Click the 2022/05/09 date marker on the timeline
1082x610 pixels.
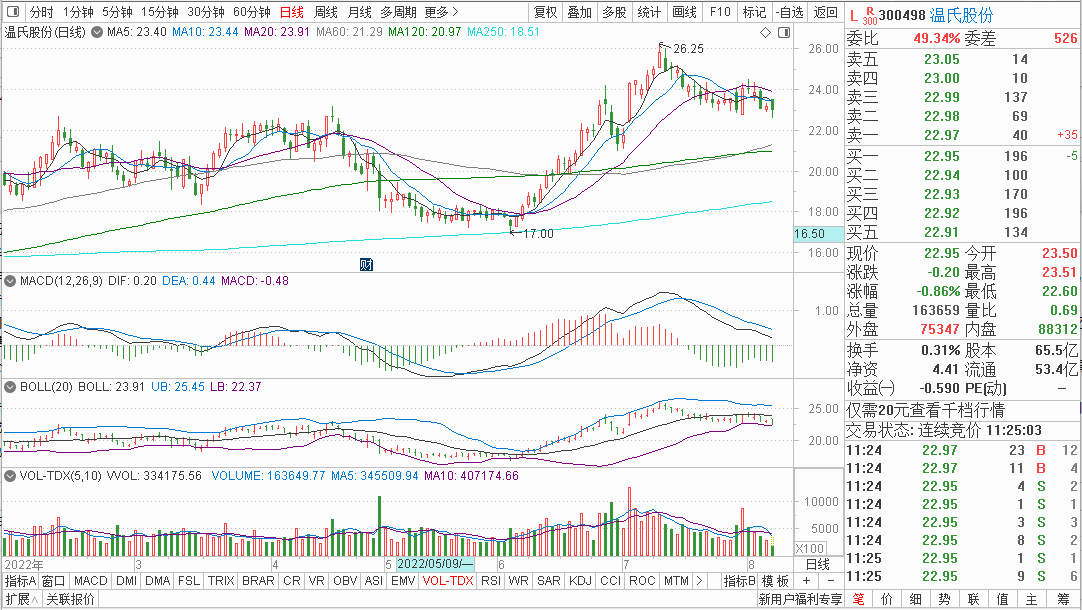tap(435, 564)
